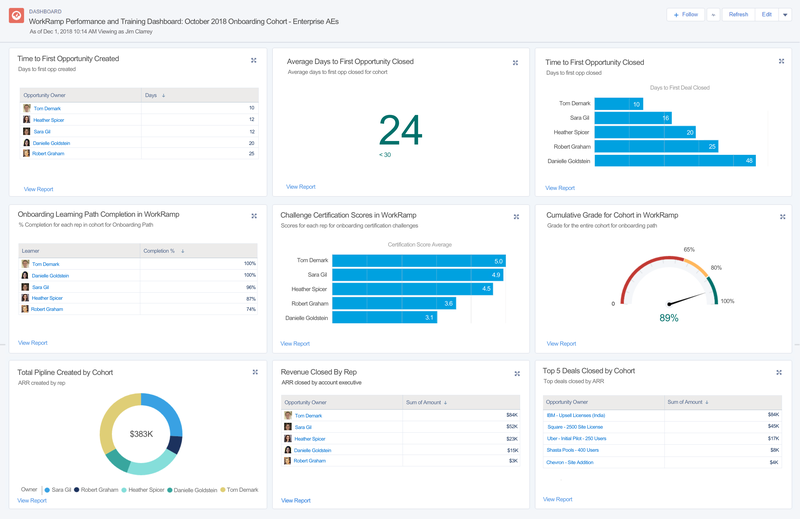
Task: Click the Robert Graham bar with score 3.6
Action: (394, 304)
